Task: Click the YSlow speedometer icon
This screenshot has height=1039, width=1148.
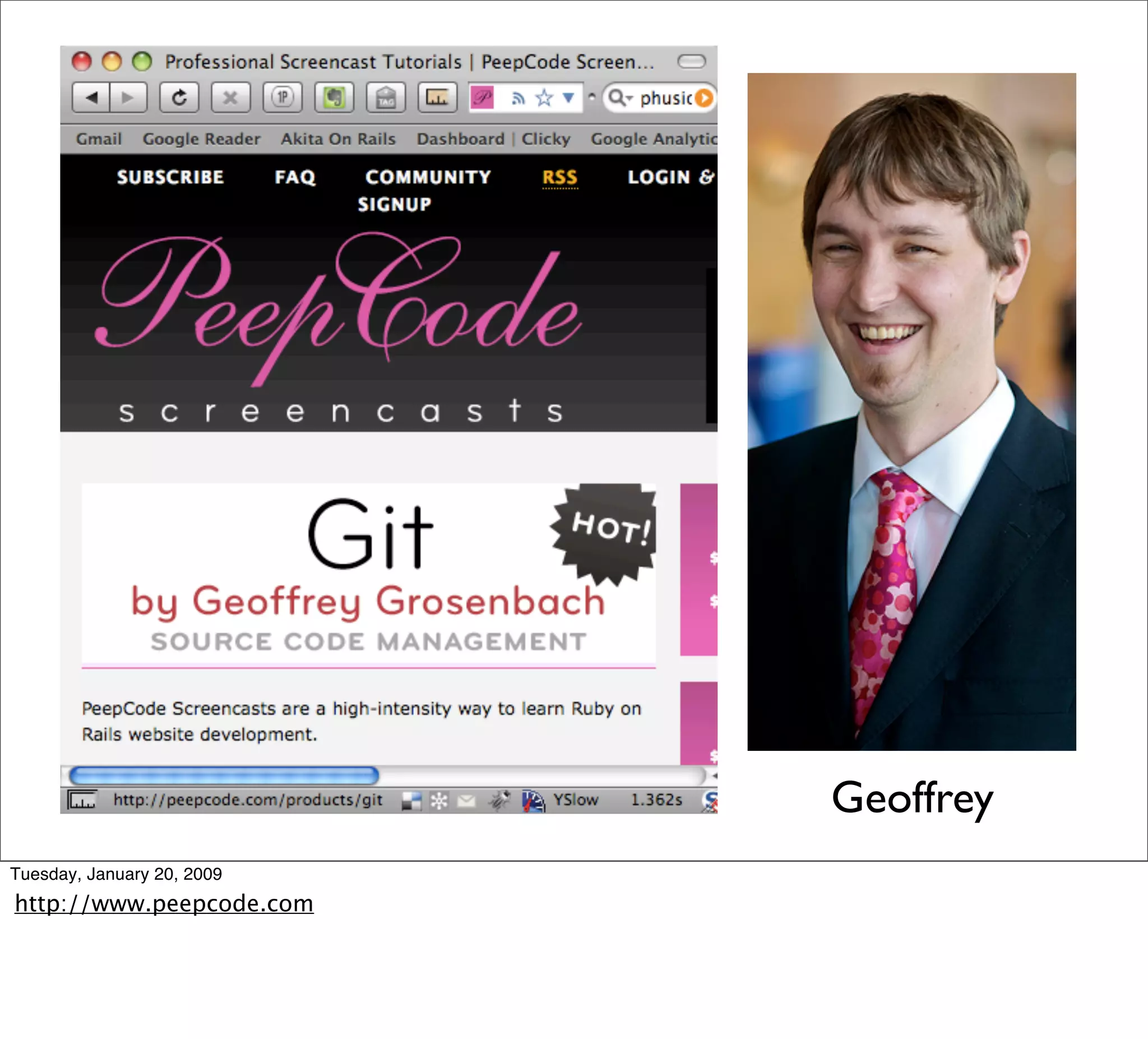Action: click(x=533, y=801)
